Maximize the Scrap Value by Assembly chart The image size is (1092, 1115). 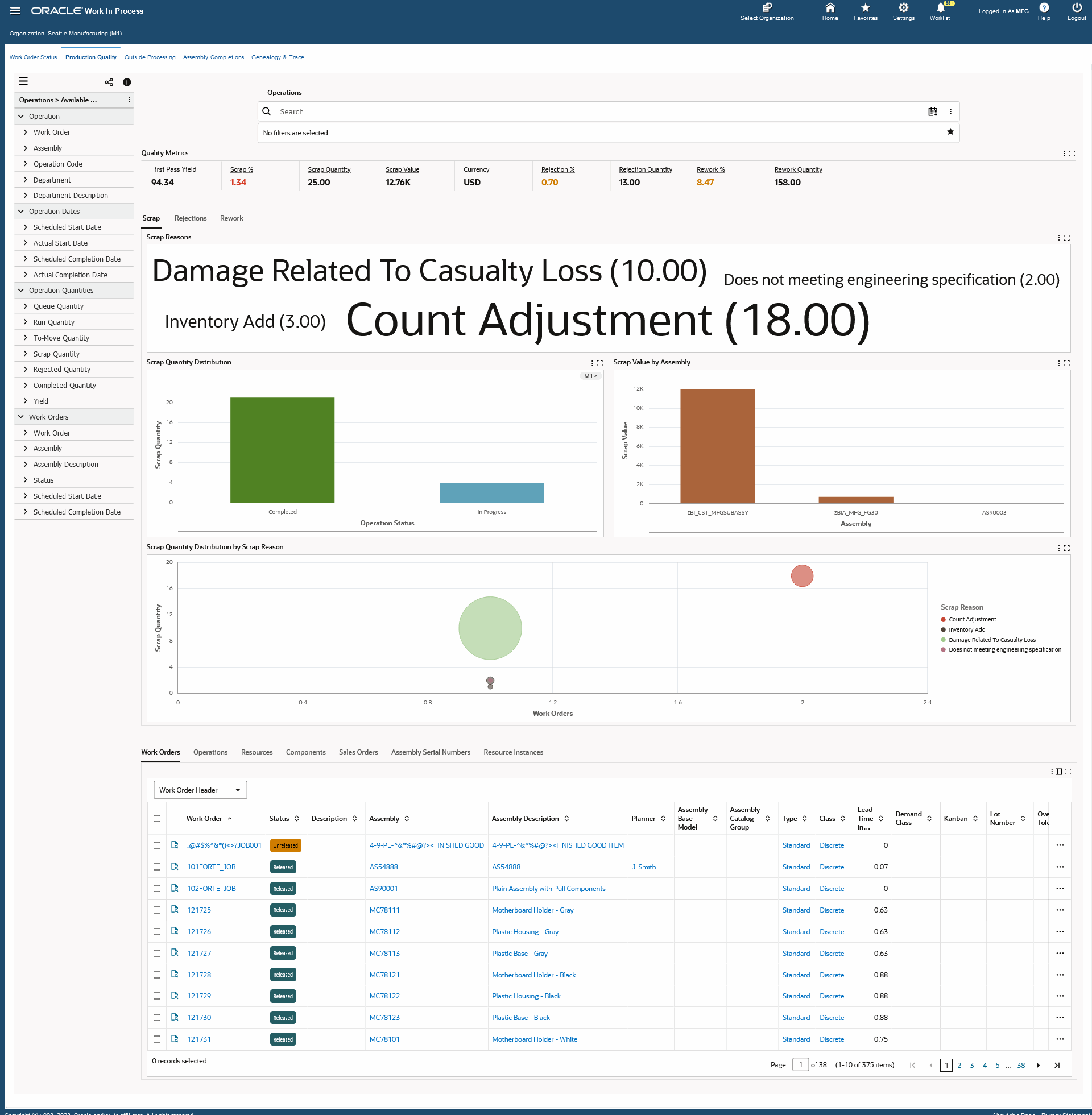tap(1067, 363)
